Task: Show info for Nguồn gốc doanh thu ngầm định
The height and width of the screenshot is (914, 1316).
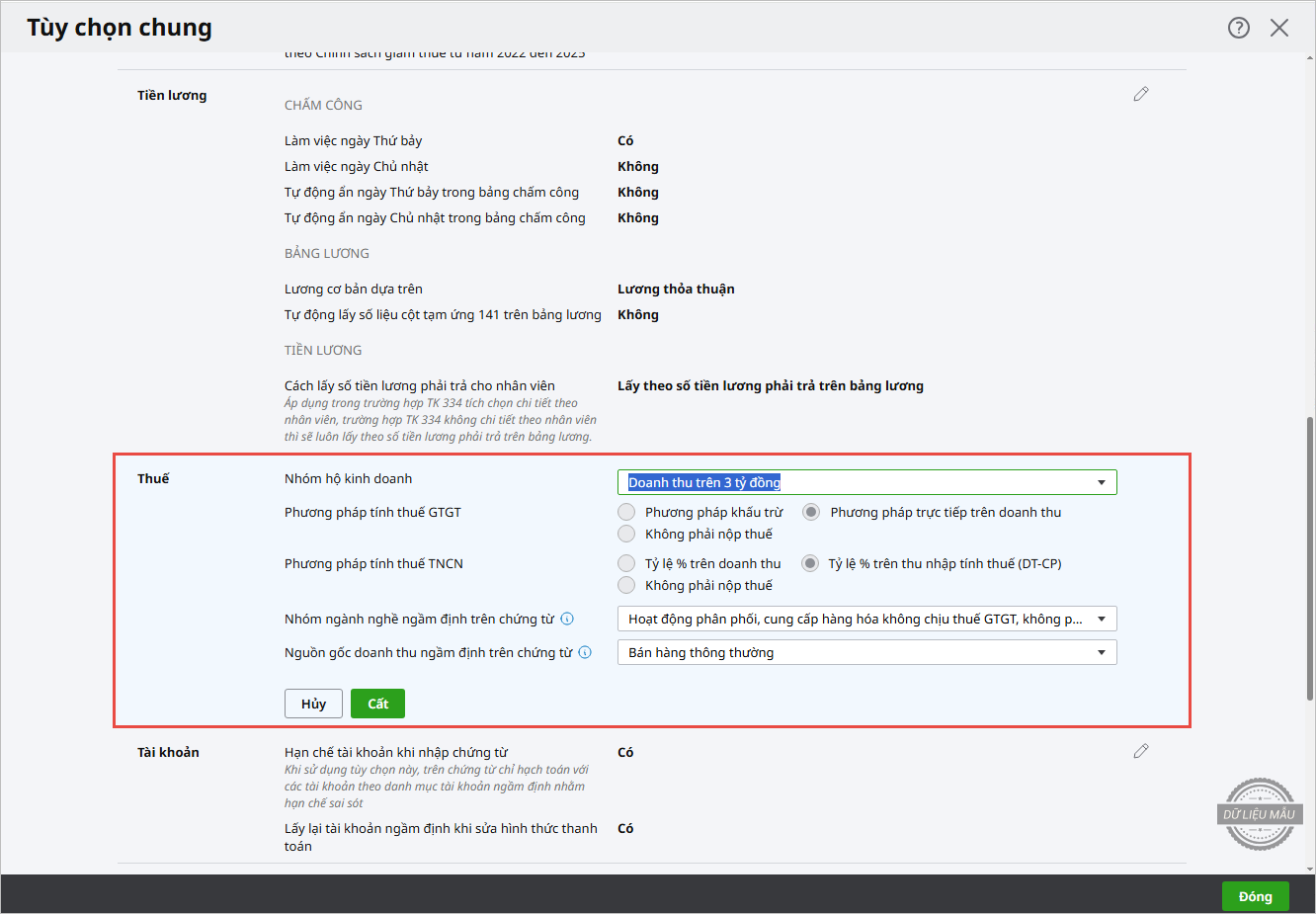Action: click(585, 653)
